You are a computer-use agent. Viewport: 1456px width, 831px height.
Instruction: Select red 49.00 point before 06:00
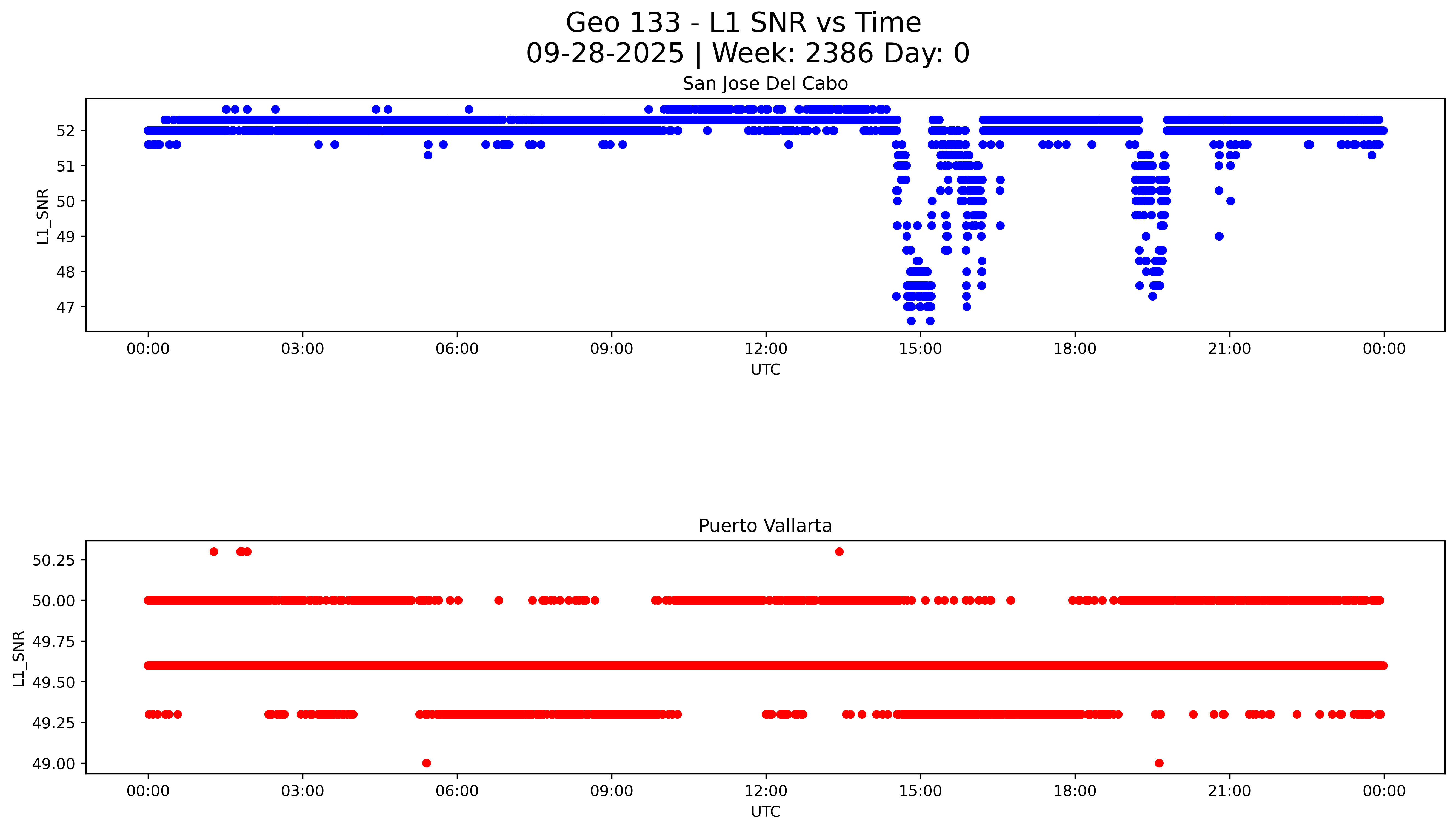point(426,763)
